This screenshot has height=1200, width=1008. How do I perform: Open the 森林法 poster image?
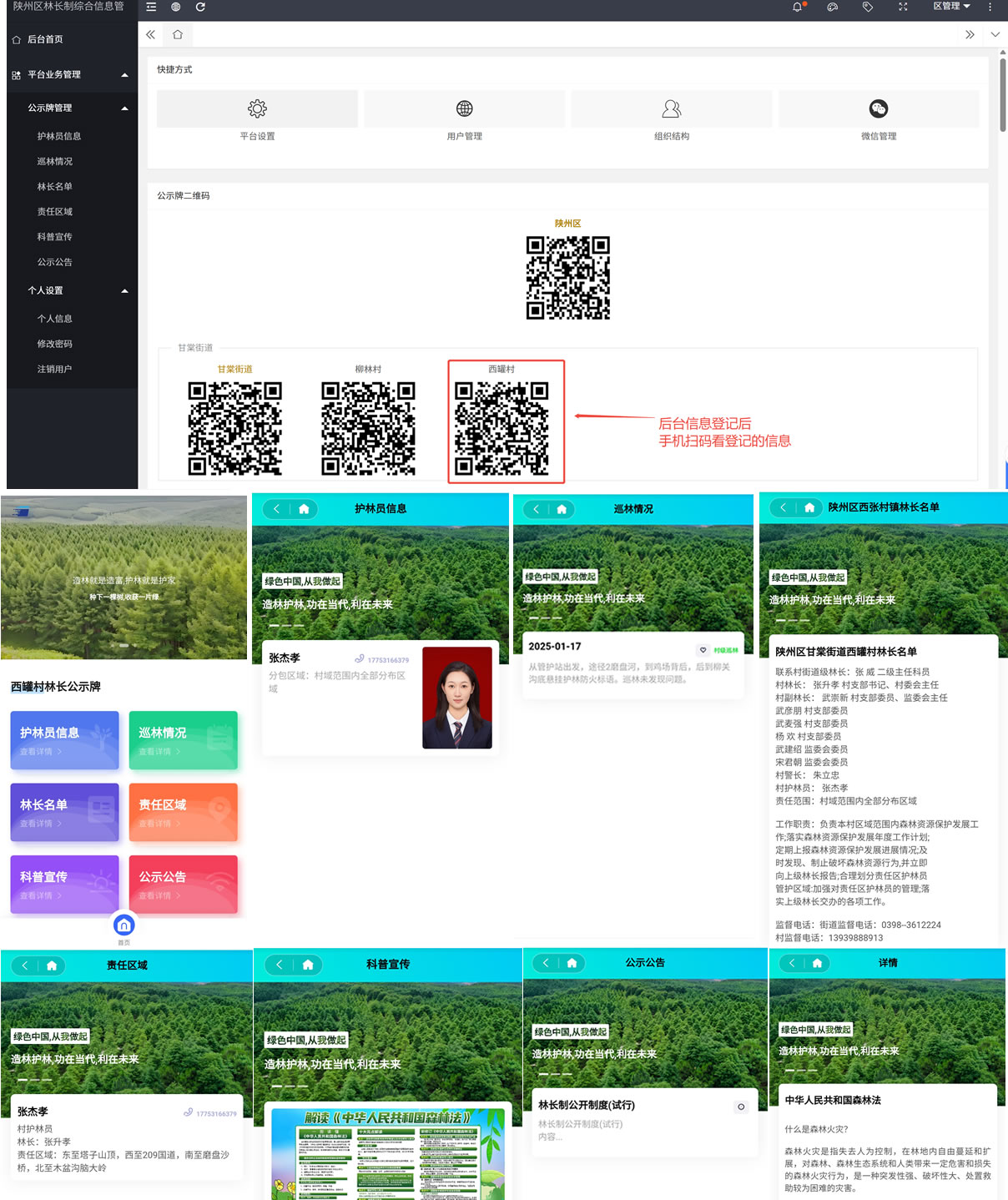[388, 1154]
